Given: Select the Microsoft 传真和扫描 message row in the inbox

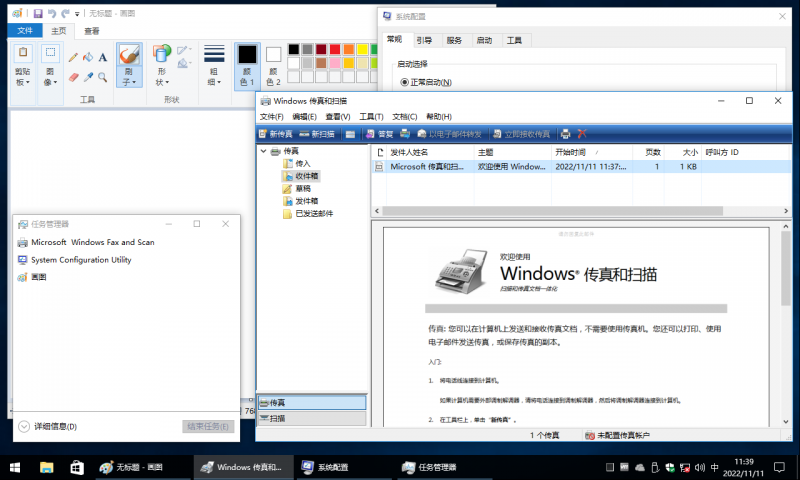Looking at the screenshot, I should click(x=581, y=167).
